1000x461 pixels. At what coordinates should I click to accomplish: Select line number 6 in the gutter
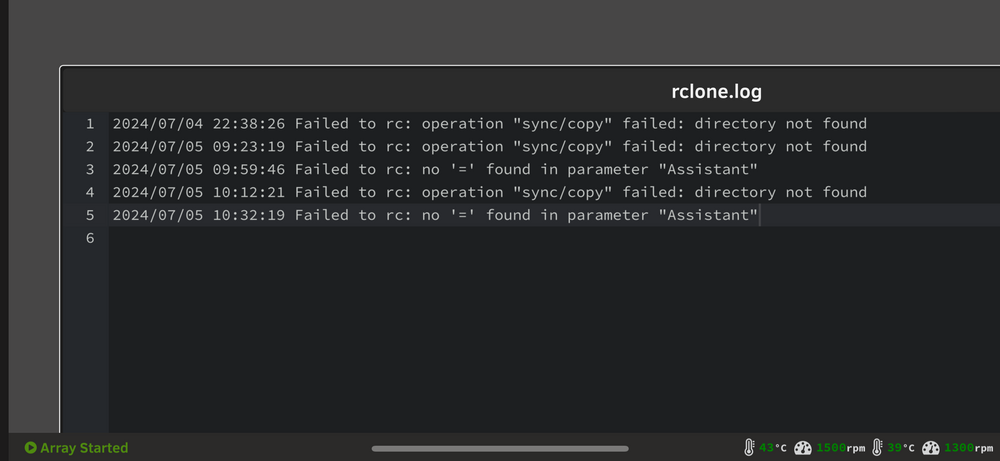(x=90, y=238)
